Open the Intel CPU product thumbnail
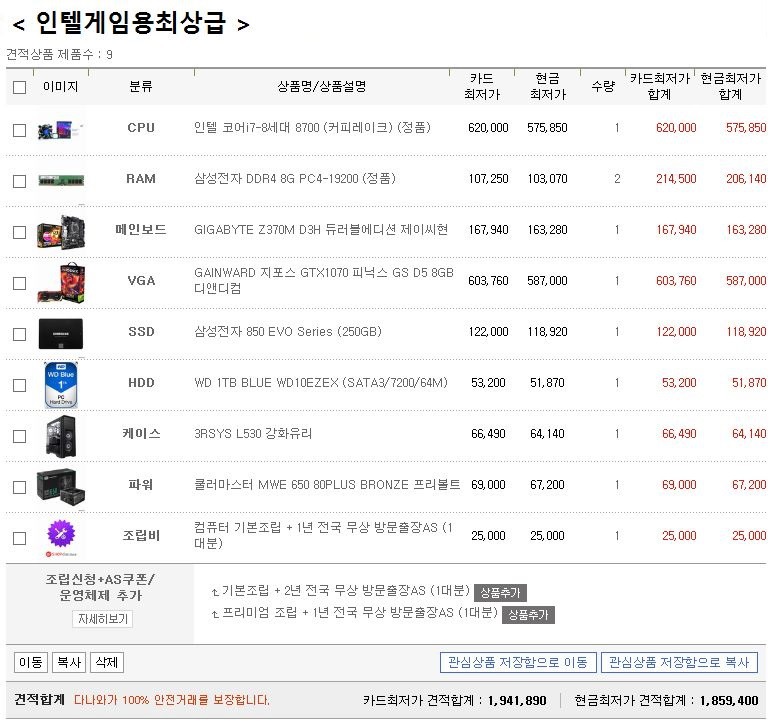 [x=60, y=130]
